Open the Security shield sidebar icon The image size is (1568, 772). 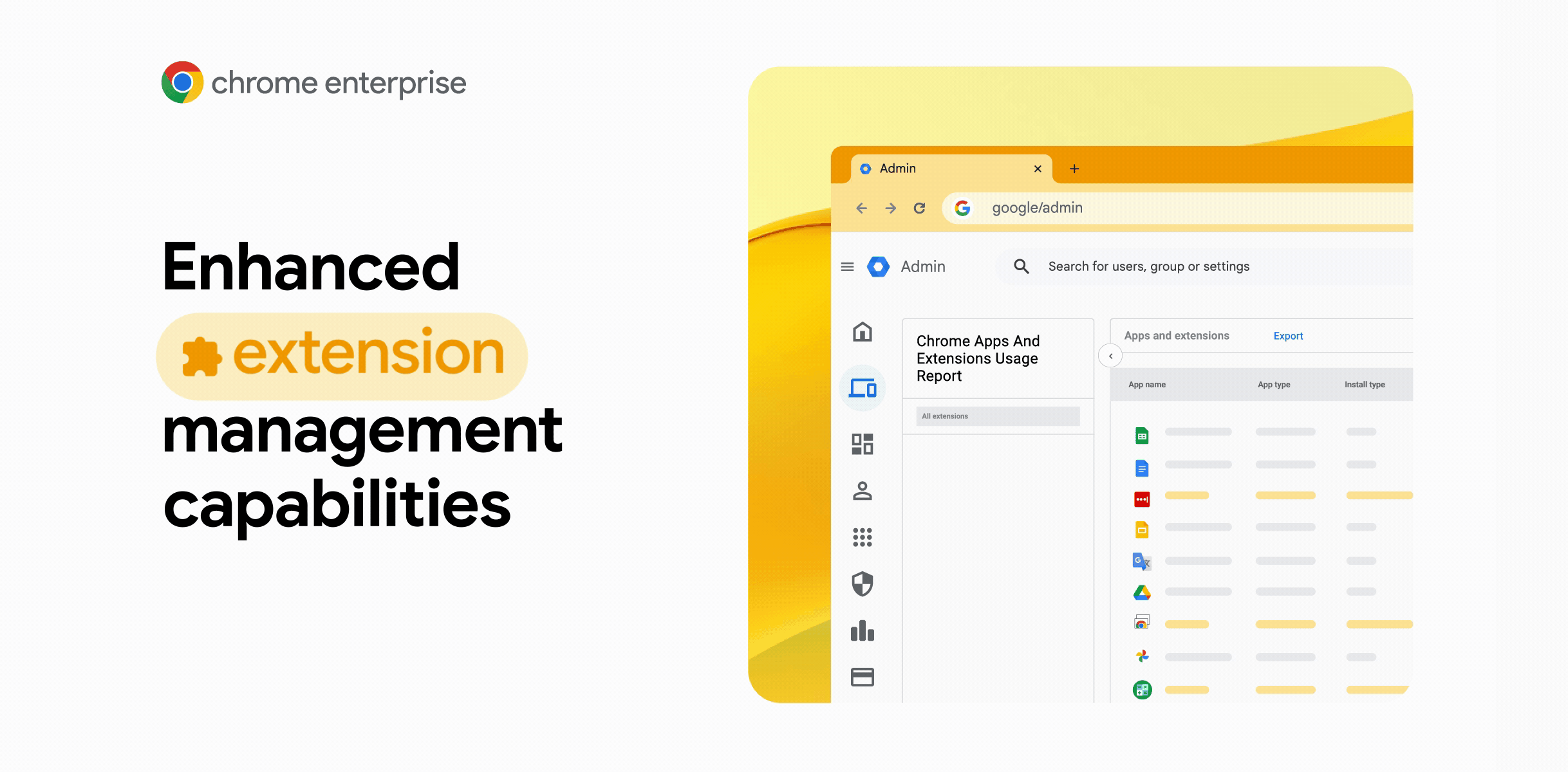point(862,584)
